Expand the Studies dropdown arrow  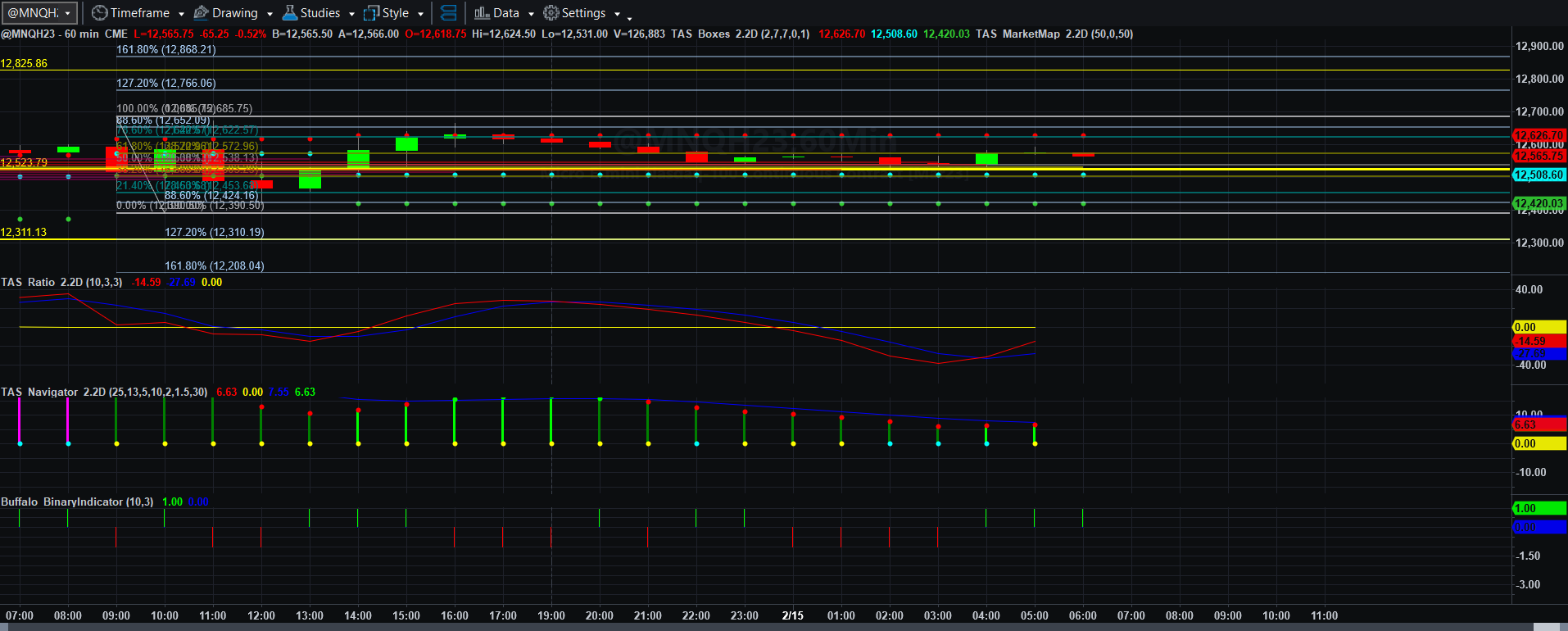tap(351, 14)
